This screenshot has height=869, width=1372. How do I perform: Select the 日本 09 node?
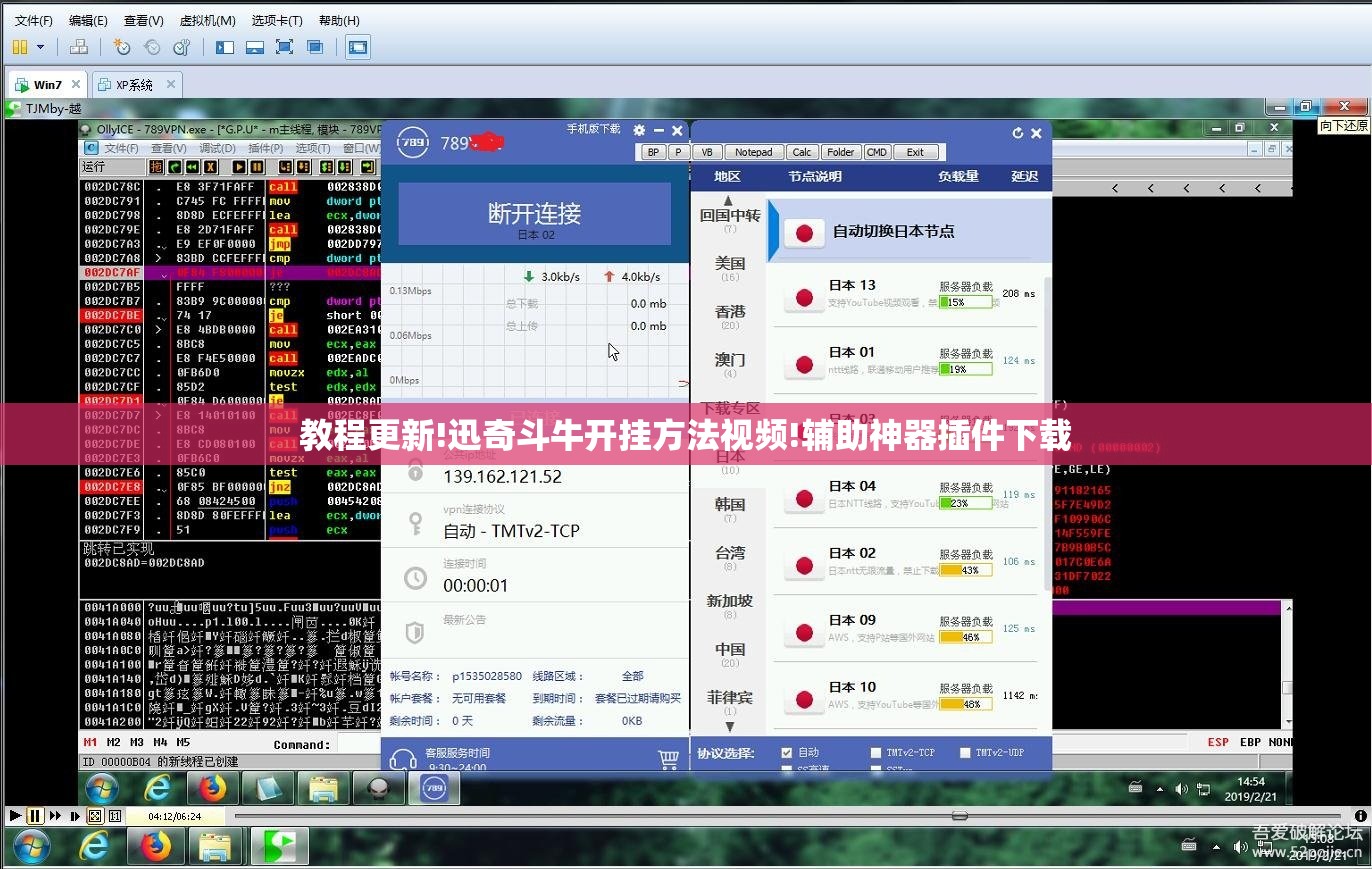905,629
